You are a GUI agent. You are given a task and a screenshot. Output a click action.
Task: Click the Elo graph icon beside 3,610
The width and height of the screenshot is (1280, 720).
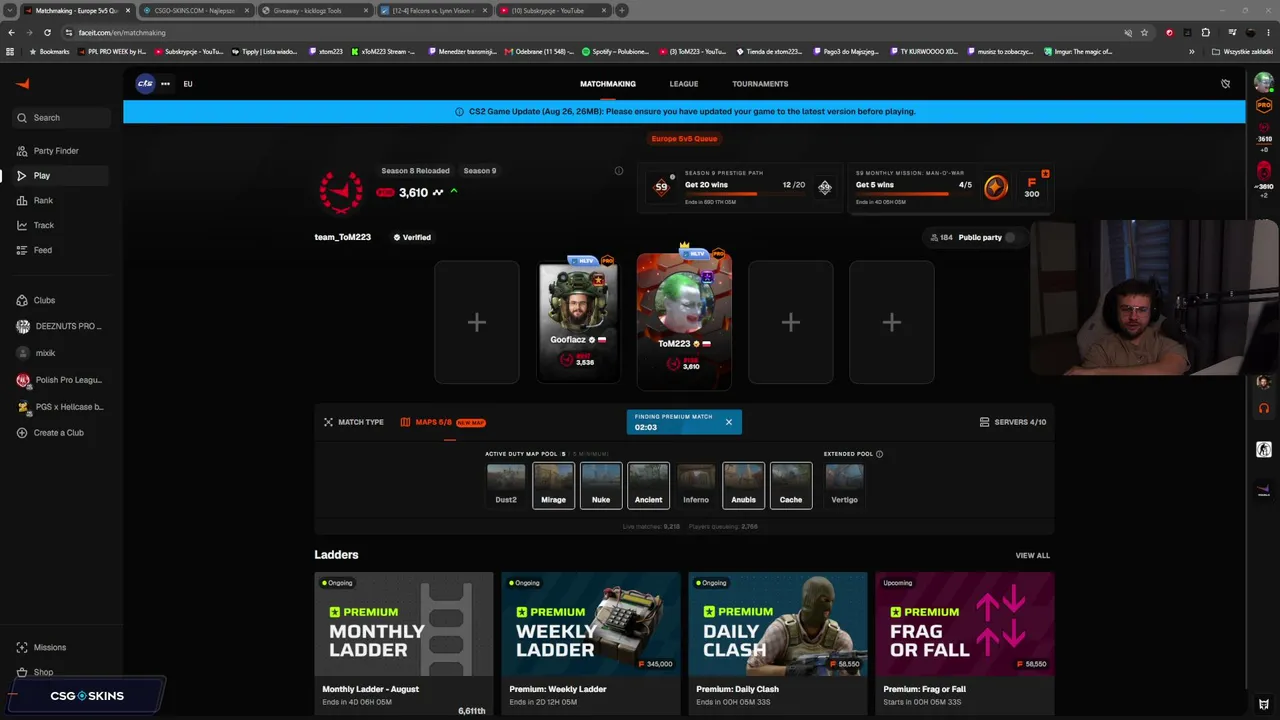438,192
